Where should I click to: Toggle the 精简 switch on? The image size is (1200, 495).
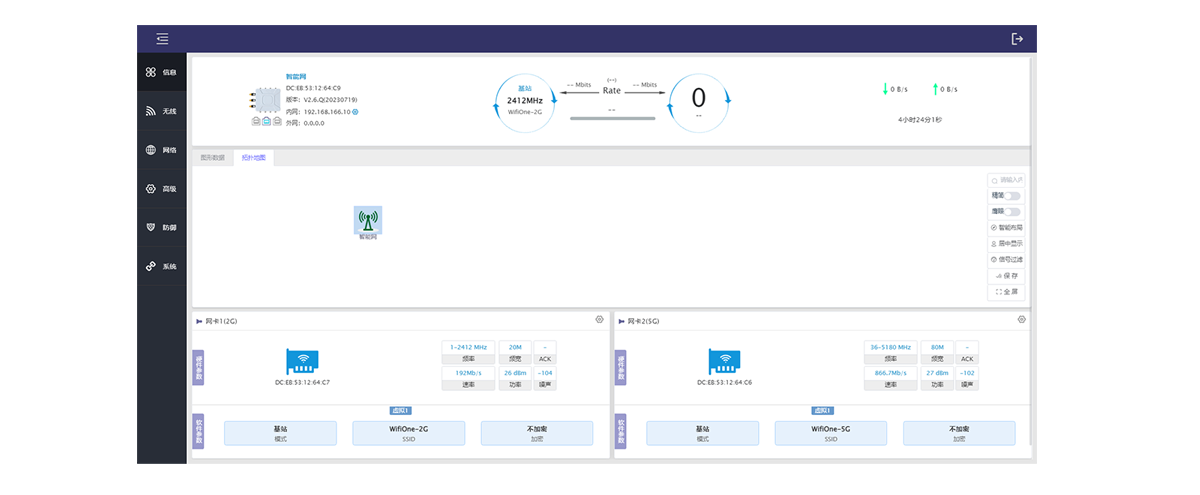[1013, 196]
